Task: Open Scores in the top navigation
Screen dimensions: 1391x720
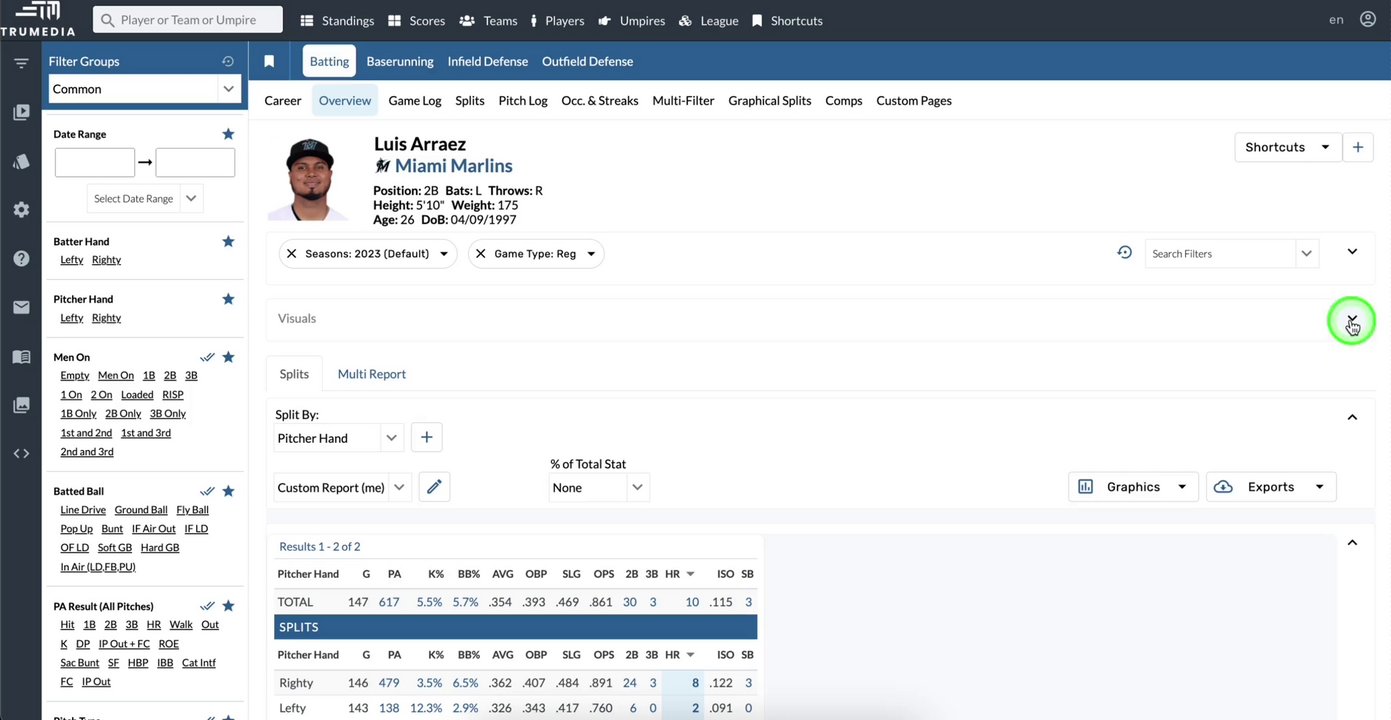Action: [x=416, y=20]
